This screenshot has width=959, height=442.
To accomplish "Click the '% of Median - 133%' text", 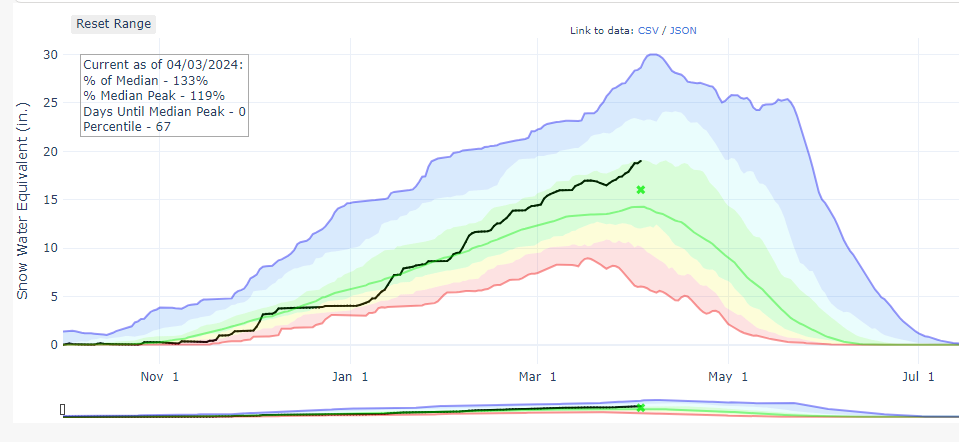I will (x=145, y=80).
